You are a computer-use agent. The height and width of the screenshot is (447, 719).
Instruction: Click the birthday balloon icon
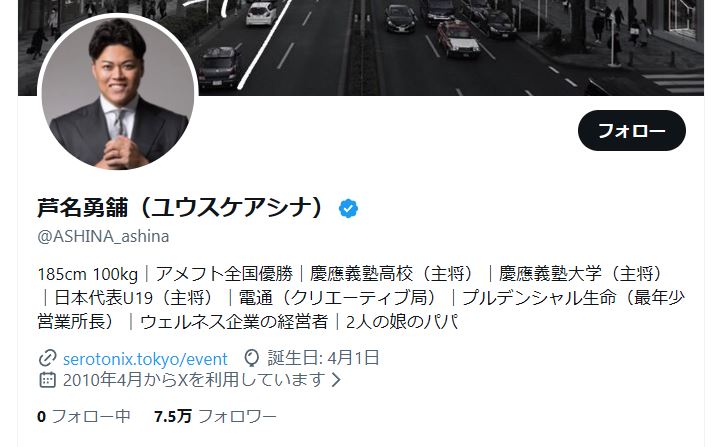[251, 358]
